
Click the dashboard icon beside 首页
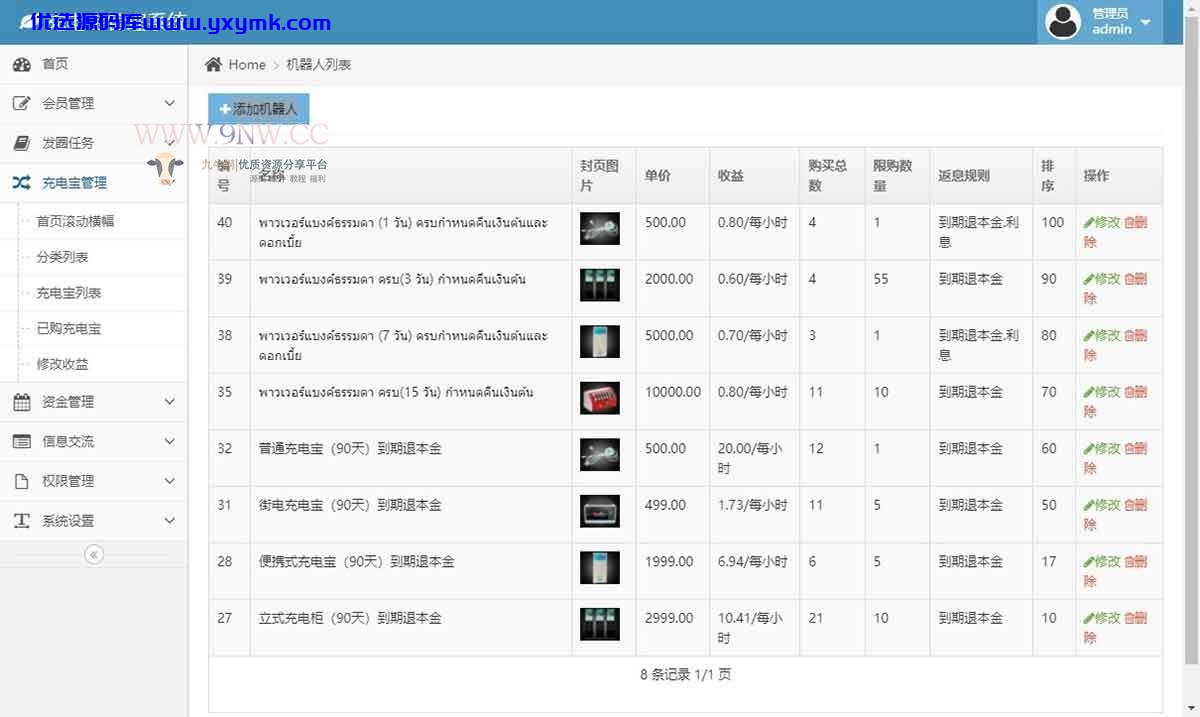tap(22, 64)
